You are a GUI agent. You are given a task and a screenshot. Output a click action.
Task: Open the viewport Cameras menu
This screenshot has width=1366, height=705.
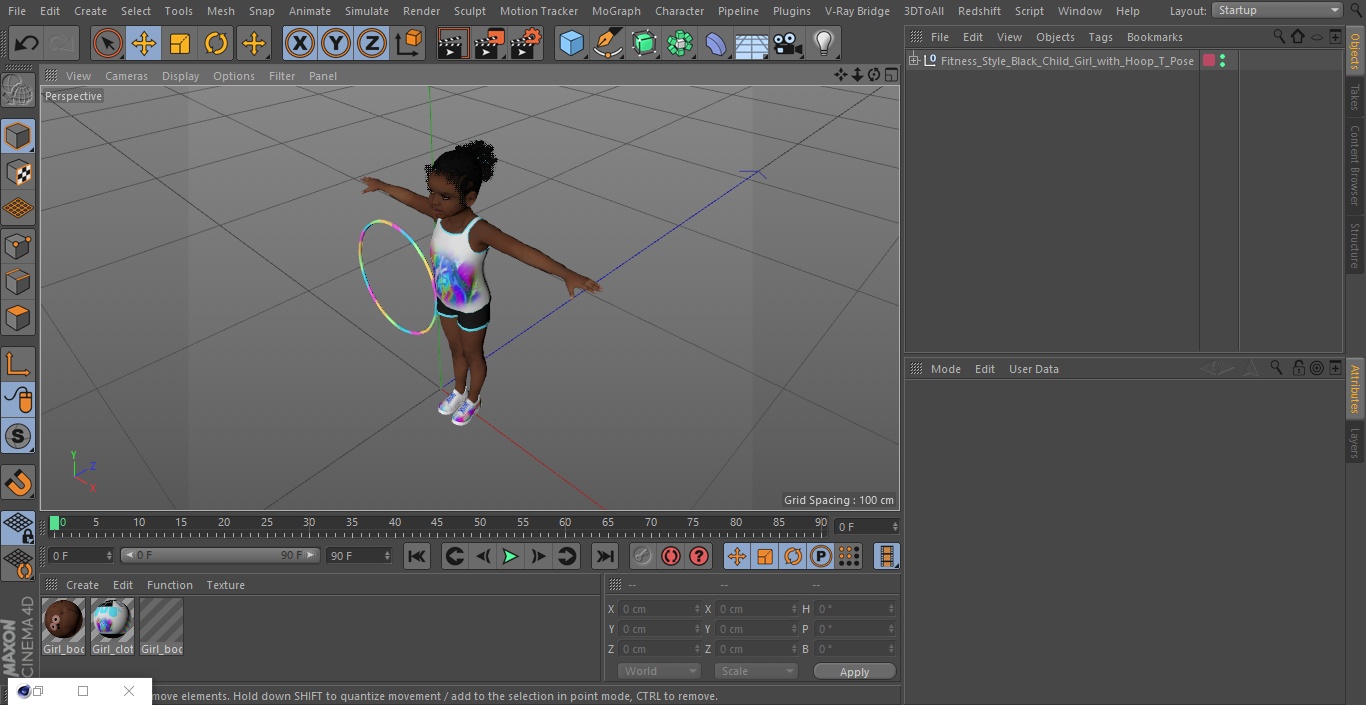(126, 76)
